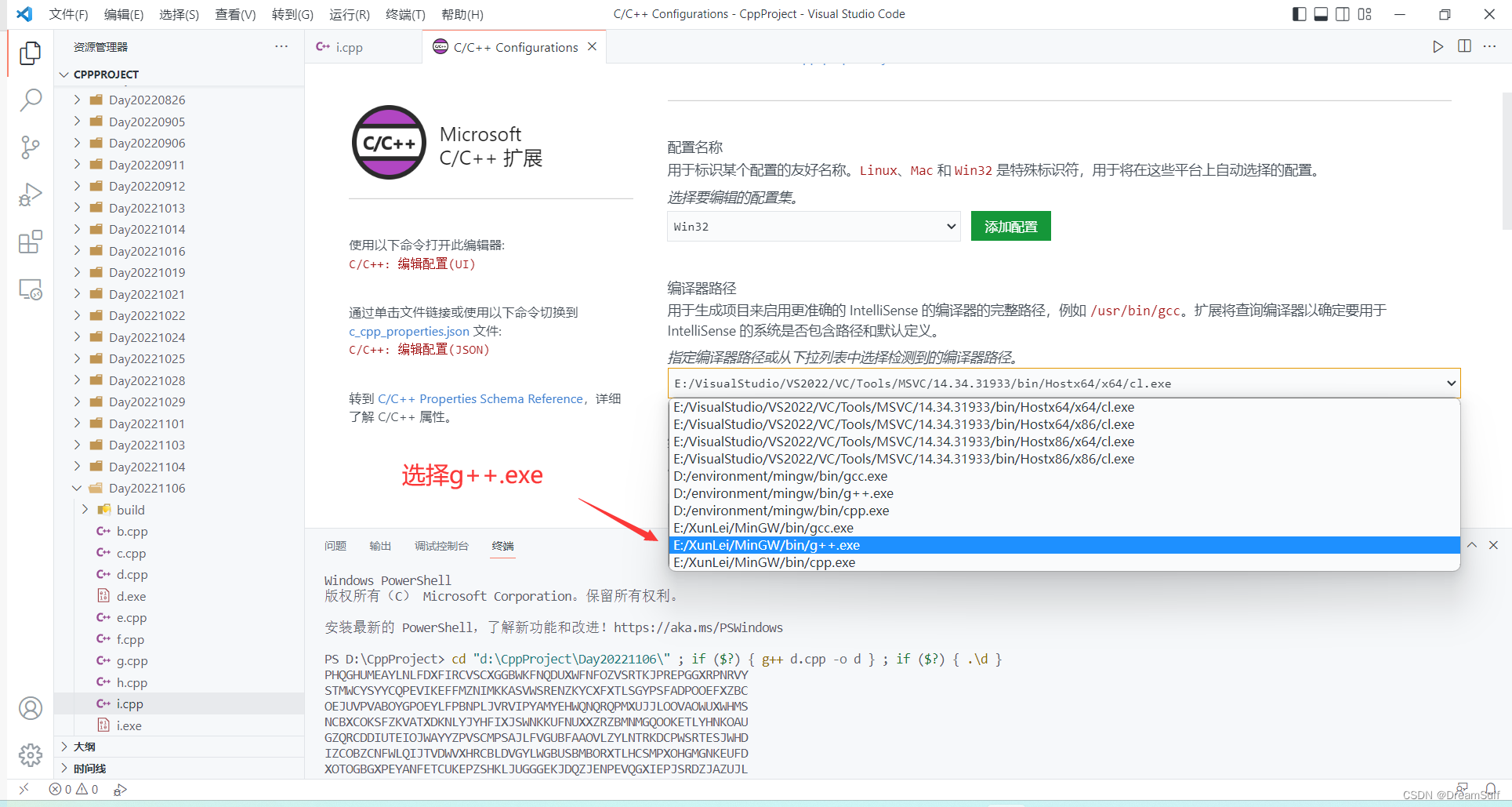The height and width of the screenshot is (807, 1512).
Task: Switch to the 问题 panel tab
Action: pyautogui.click(x=335, y=546)
